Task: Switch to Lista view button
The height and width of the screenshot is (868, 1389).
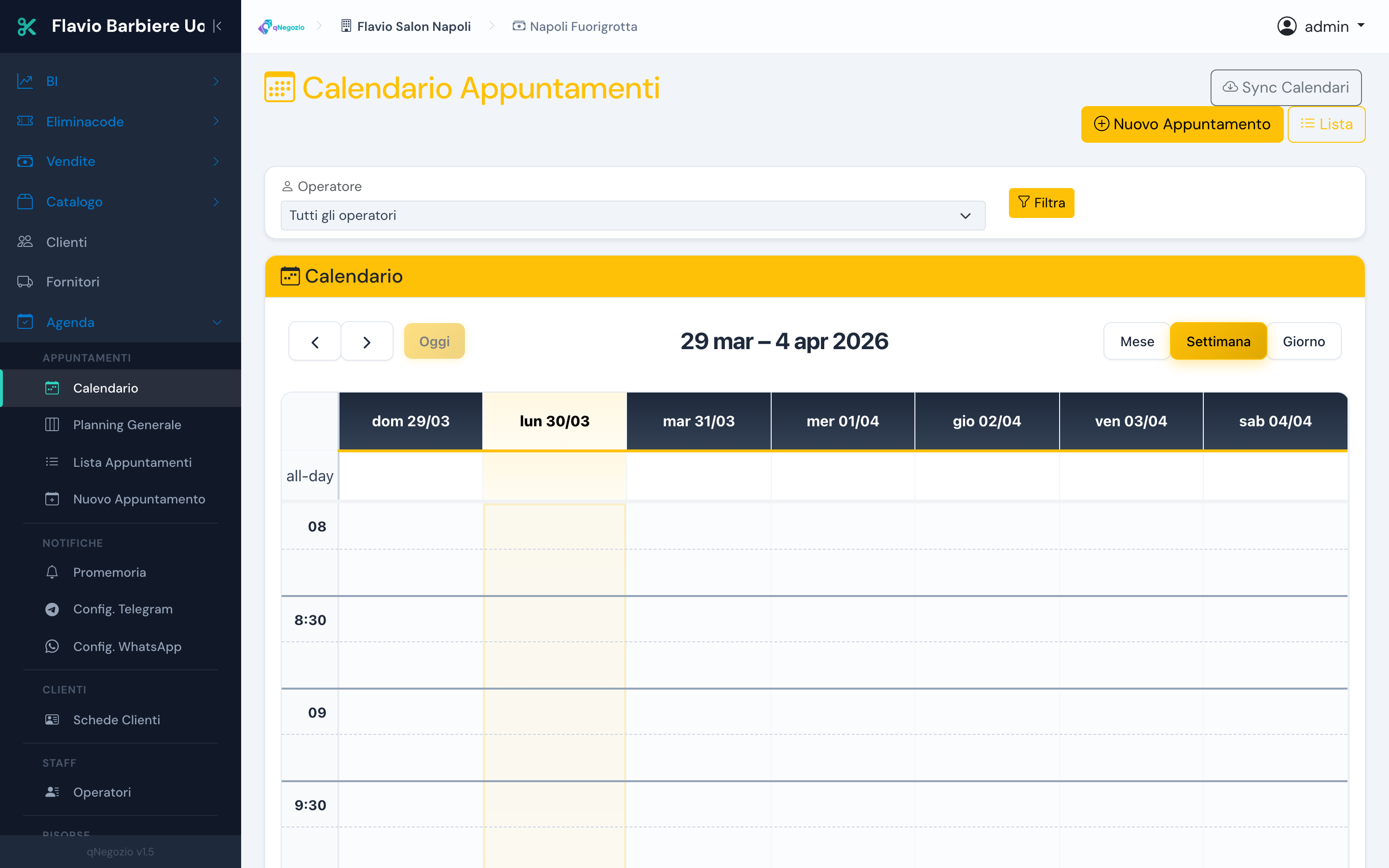Action: pyautogui.click(x=1326, y=124)
